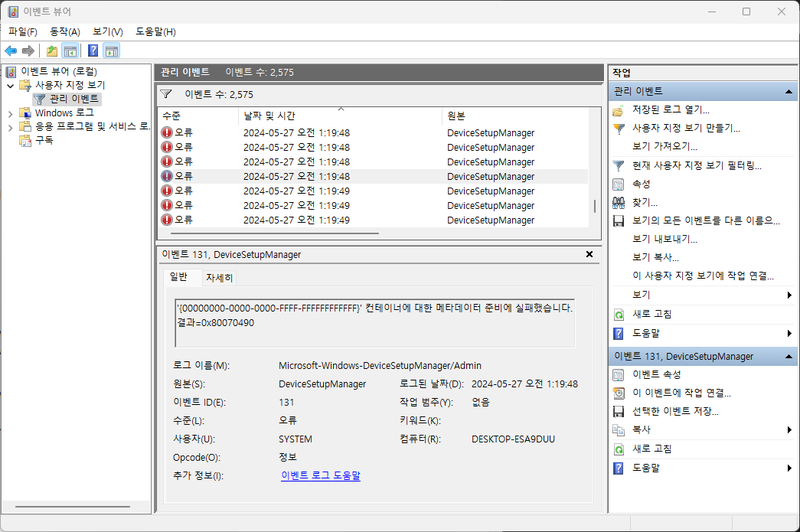Click the Up one level folder icon
This screenshot has width=800, height=532.
click(x=52, y=51)
